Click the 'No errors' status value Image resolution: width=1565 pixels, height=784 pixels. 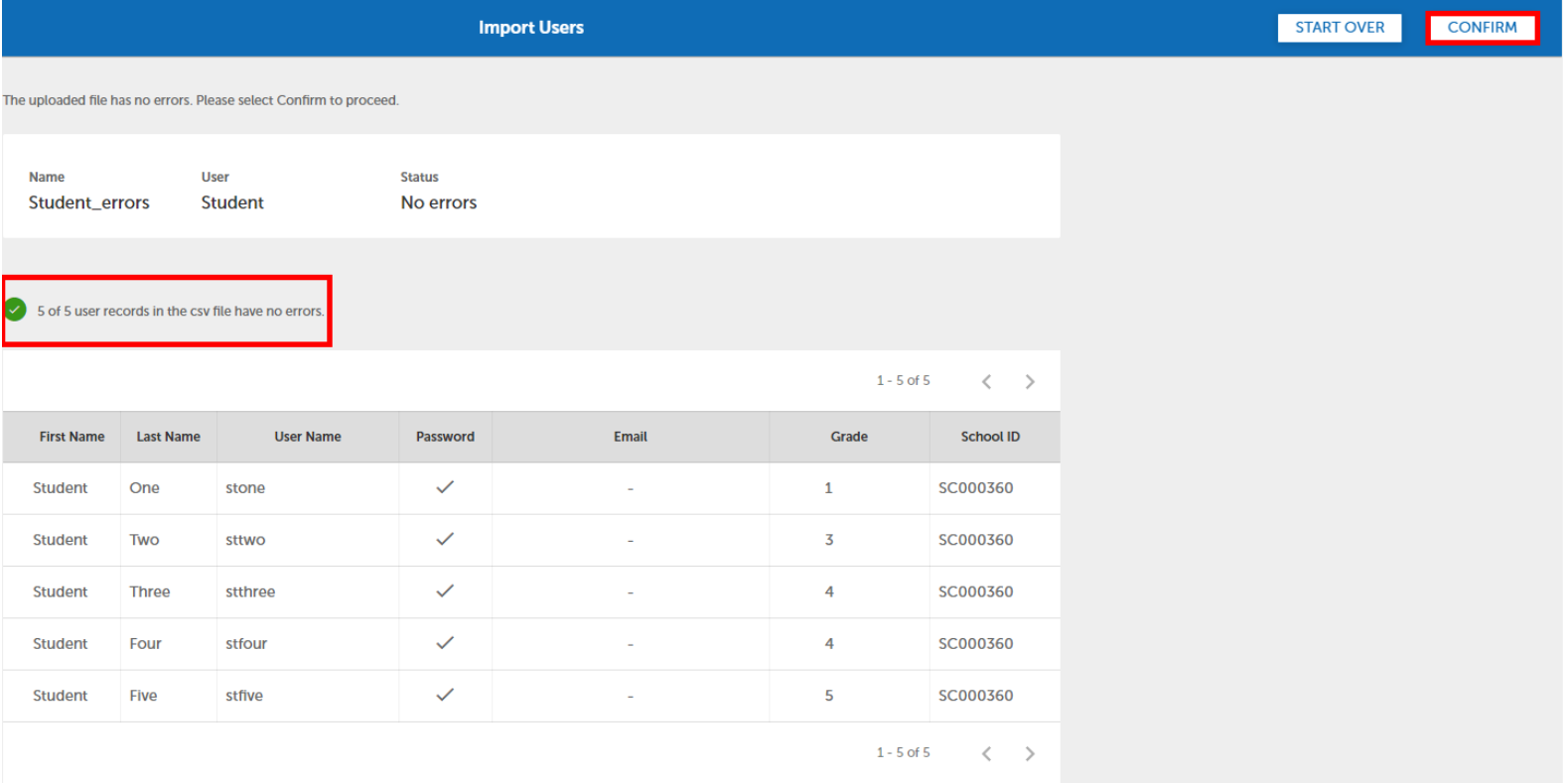pos(439,202)
